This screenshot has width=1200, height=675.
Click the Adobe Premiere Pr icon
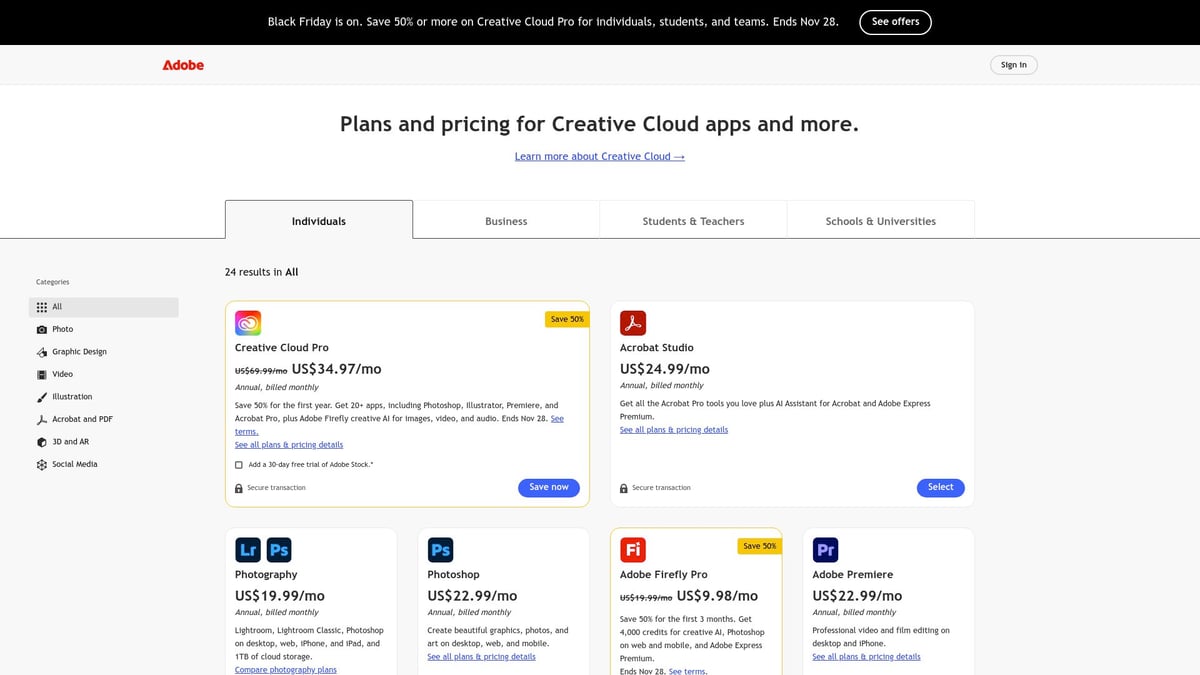pyautogui.click(x=825, y=549)
